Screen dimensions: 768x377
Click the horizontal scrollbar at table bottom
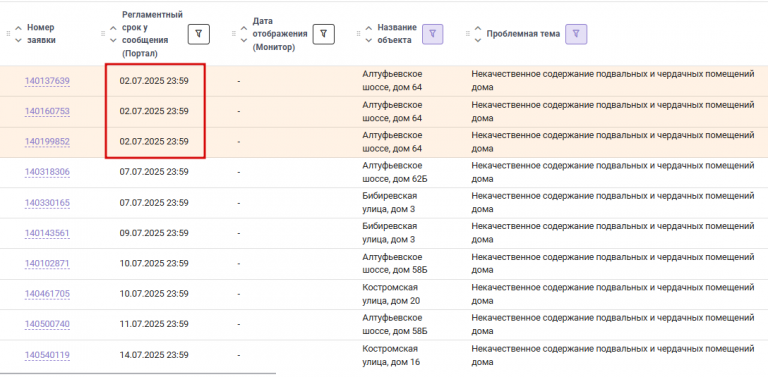coord(138,374)
